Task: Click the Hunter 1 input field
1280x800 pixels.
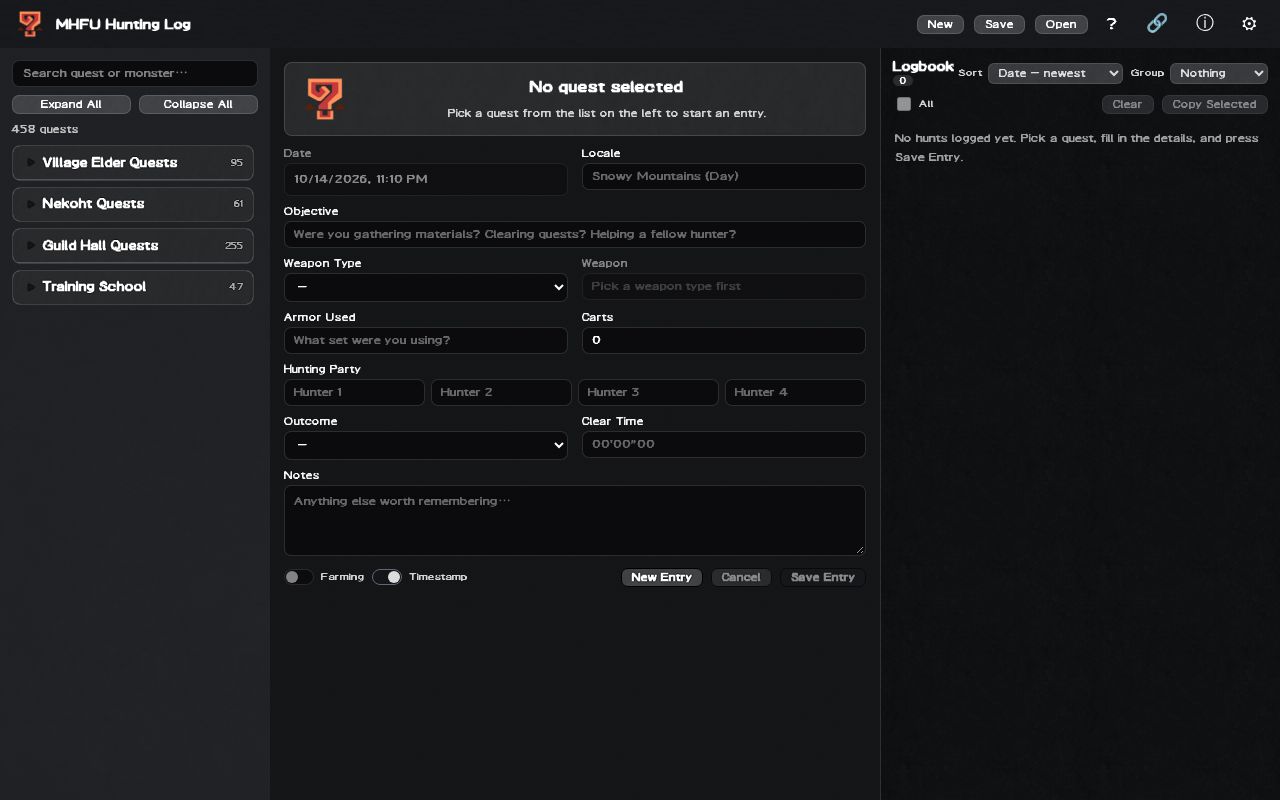Action: pos(354,392)
